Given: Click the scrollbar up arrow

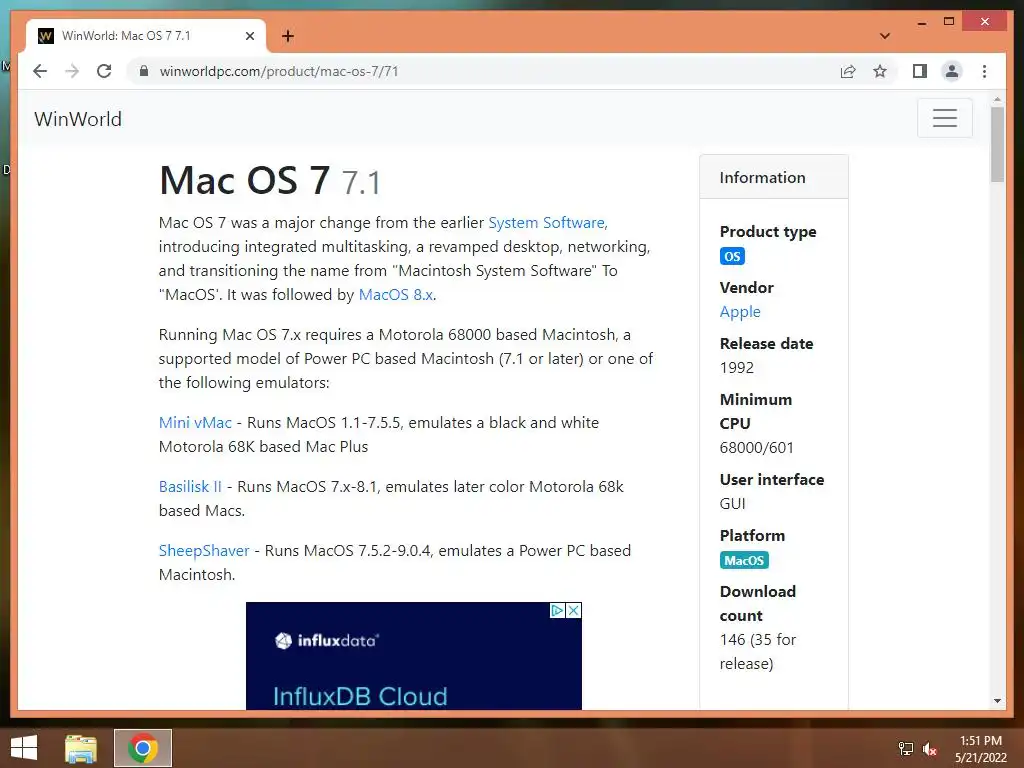Looking at the screenshot, I should coord(997,100).
